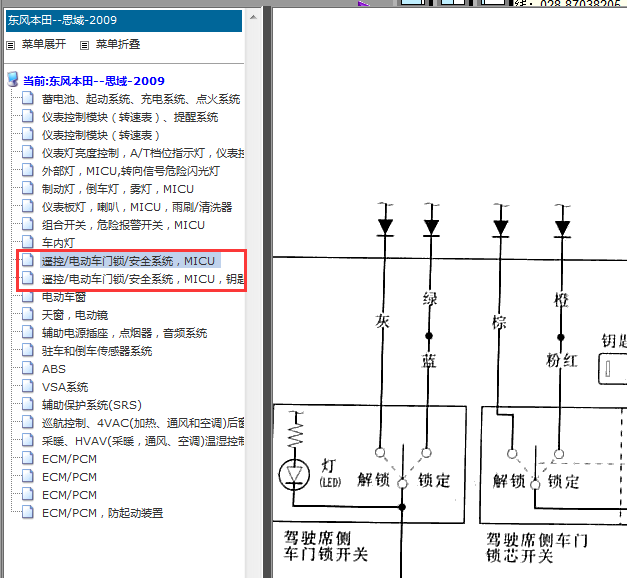This screenshot has height=578, width=627.
Task: Click page icon next to 仪表灯亮度控制
Action: click(x=28, y=152)
